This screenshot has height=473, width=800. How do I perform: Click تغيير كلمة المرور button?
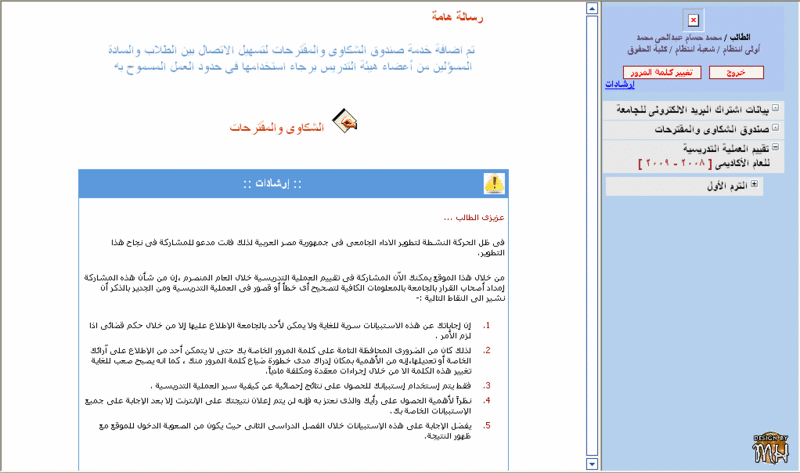(662, 72)
